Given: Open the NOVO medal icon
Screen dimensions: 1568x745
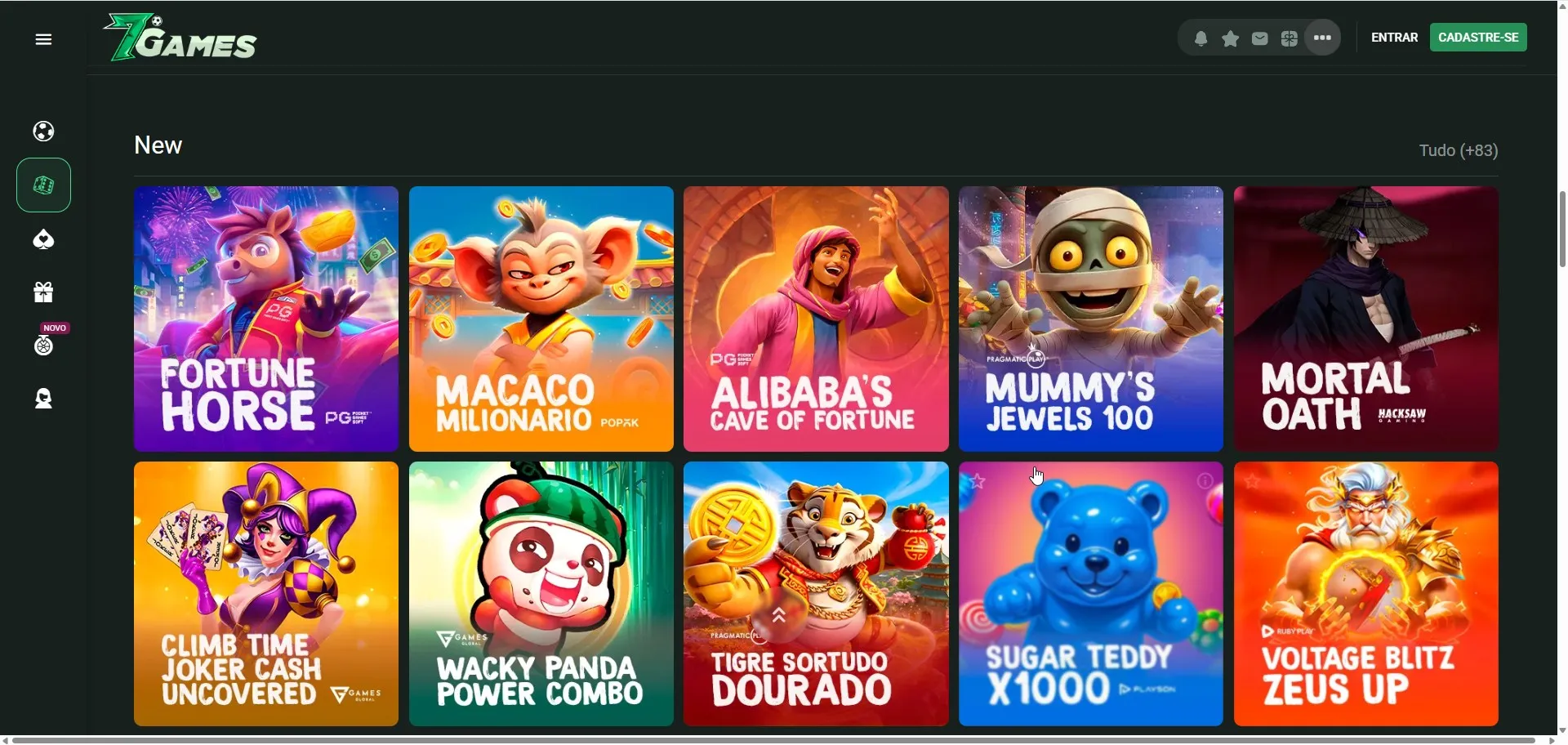Looking at the screenshot, I should pyautogui.click(x=43, y=346).
